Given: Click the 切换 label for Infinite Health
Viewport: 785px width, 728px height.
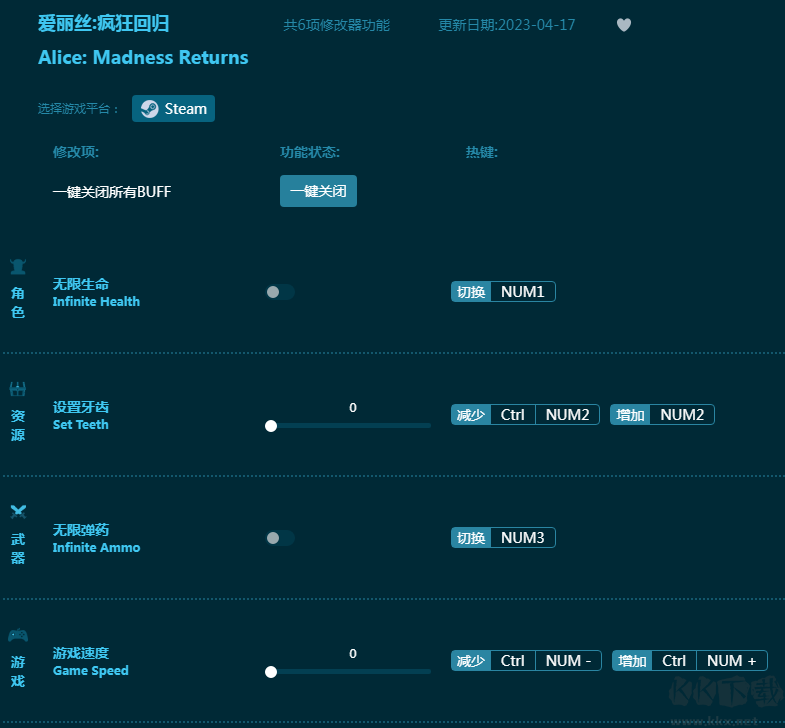Looking at the screenshot, I should click(471, 292).
